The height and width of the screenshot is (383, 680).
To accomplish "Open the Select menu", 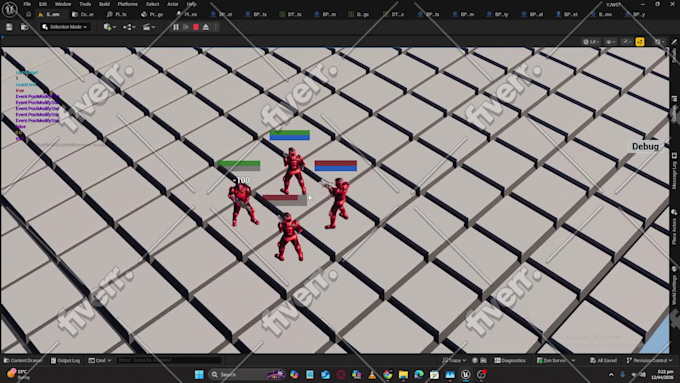I will click(152, 4).
